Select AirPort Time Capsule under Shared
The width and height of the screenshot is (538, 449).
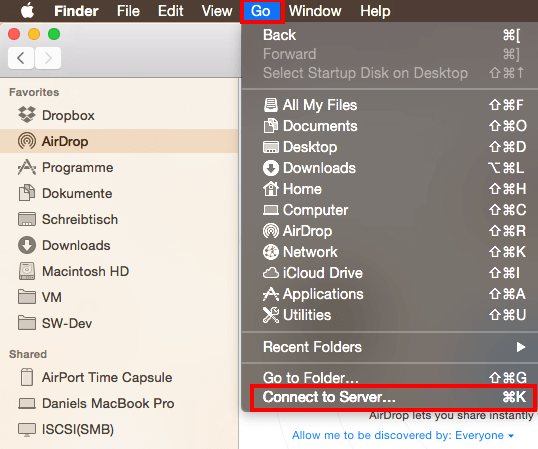[x=107, y=377]
